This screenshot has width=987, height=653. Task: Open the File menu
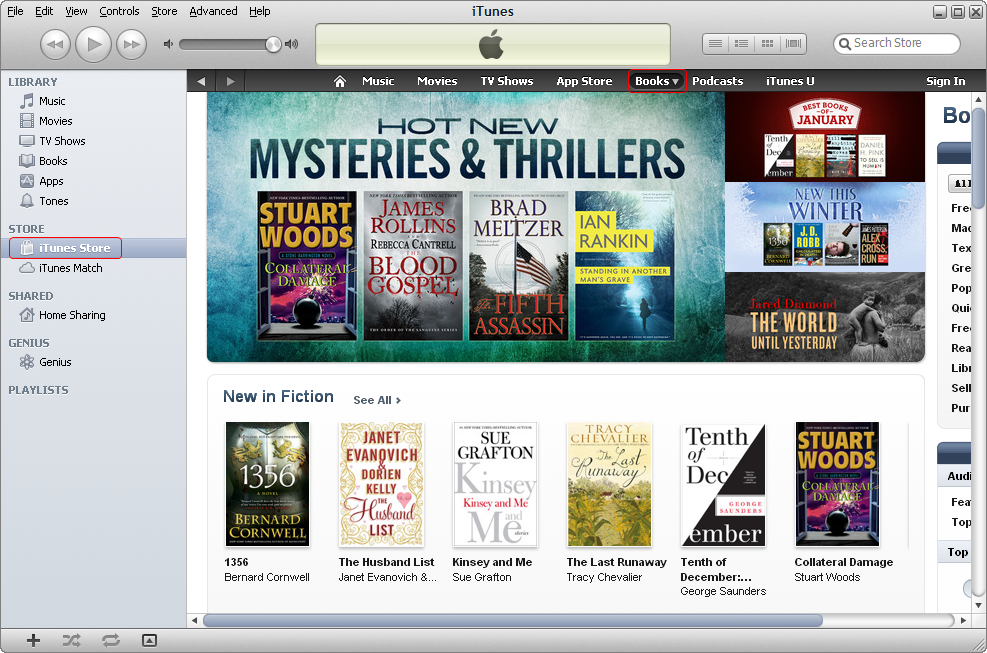point(15,11)
